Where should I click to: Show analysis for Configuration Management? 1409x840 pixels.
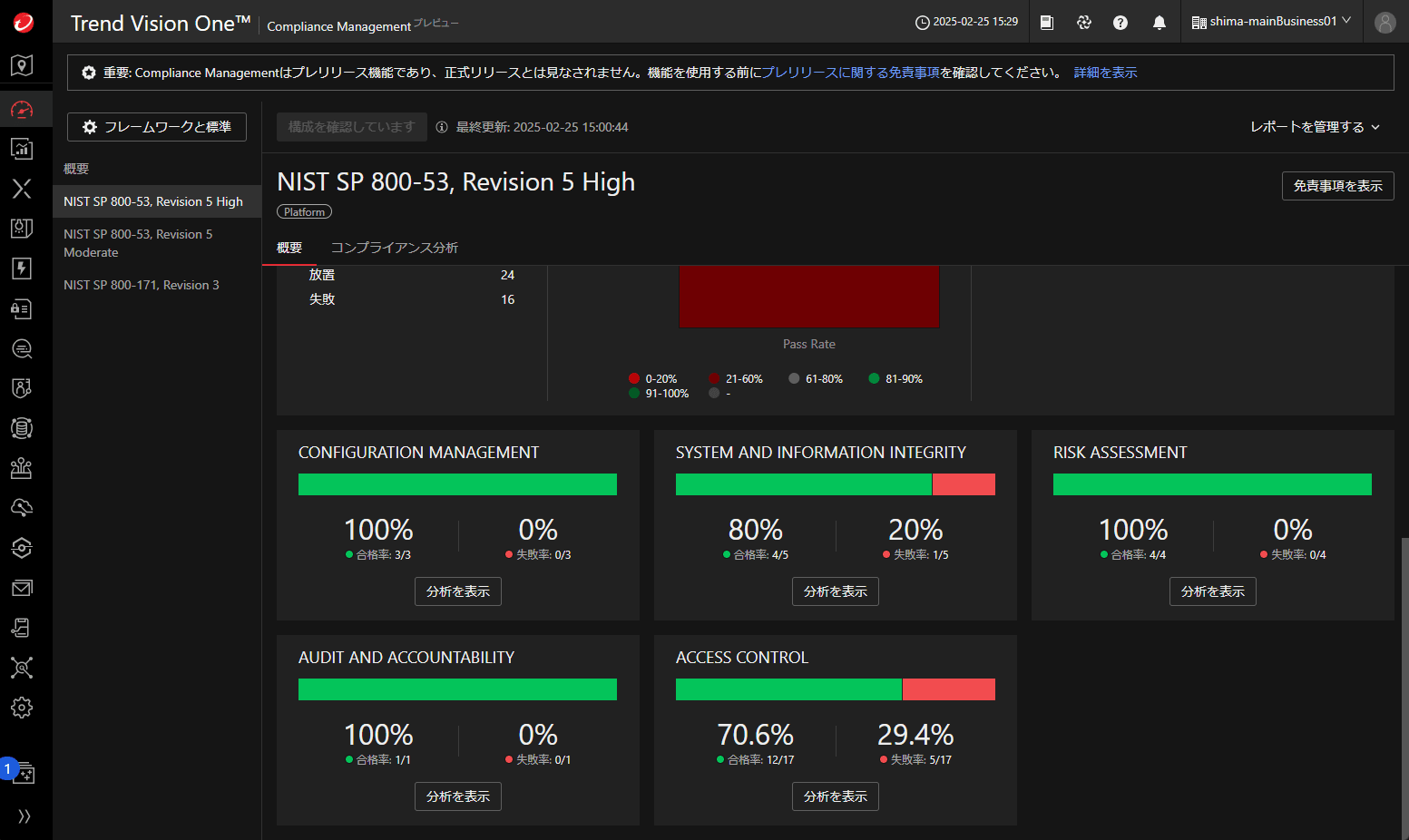point(458,591)
